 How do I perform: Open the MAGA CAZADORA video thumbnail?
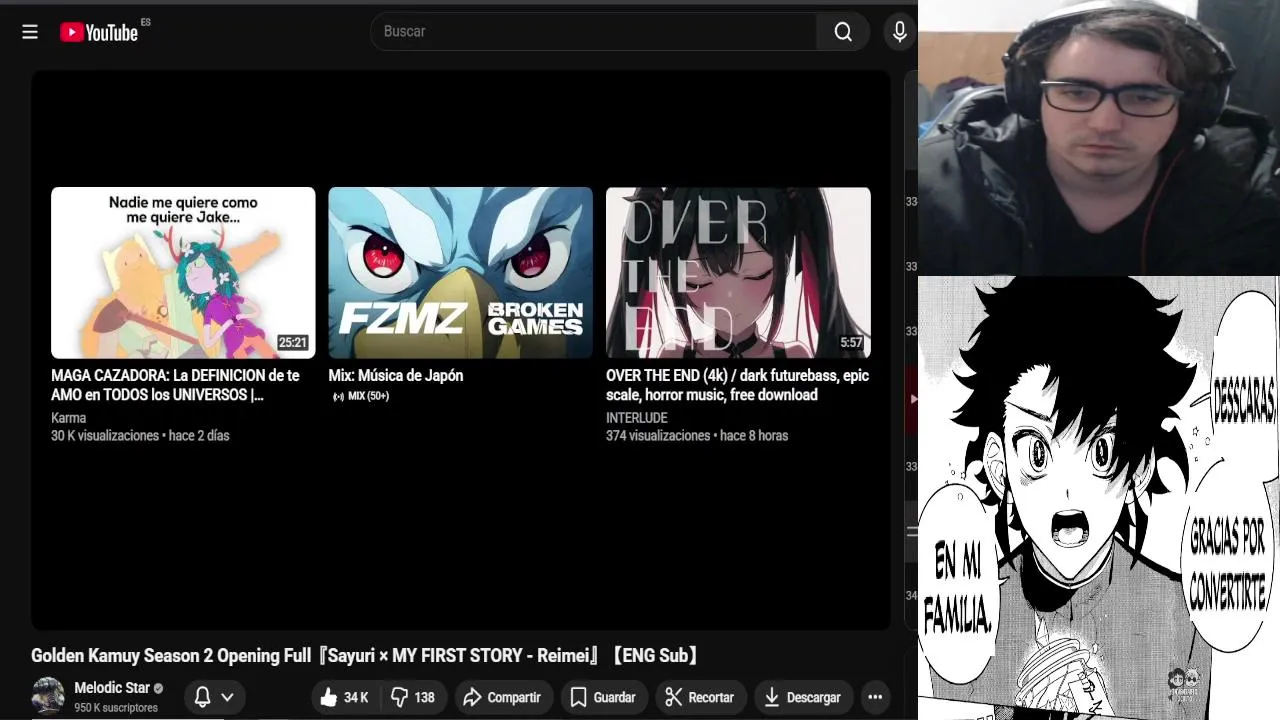(x=183, y=272)
